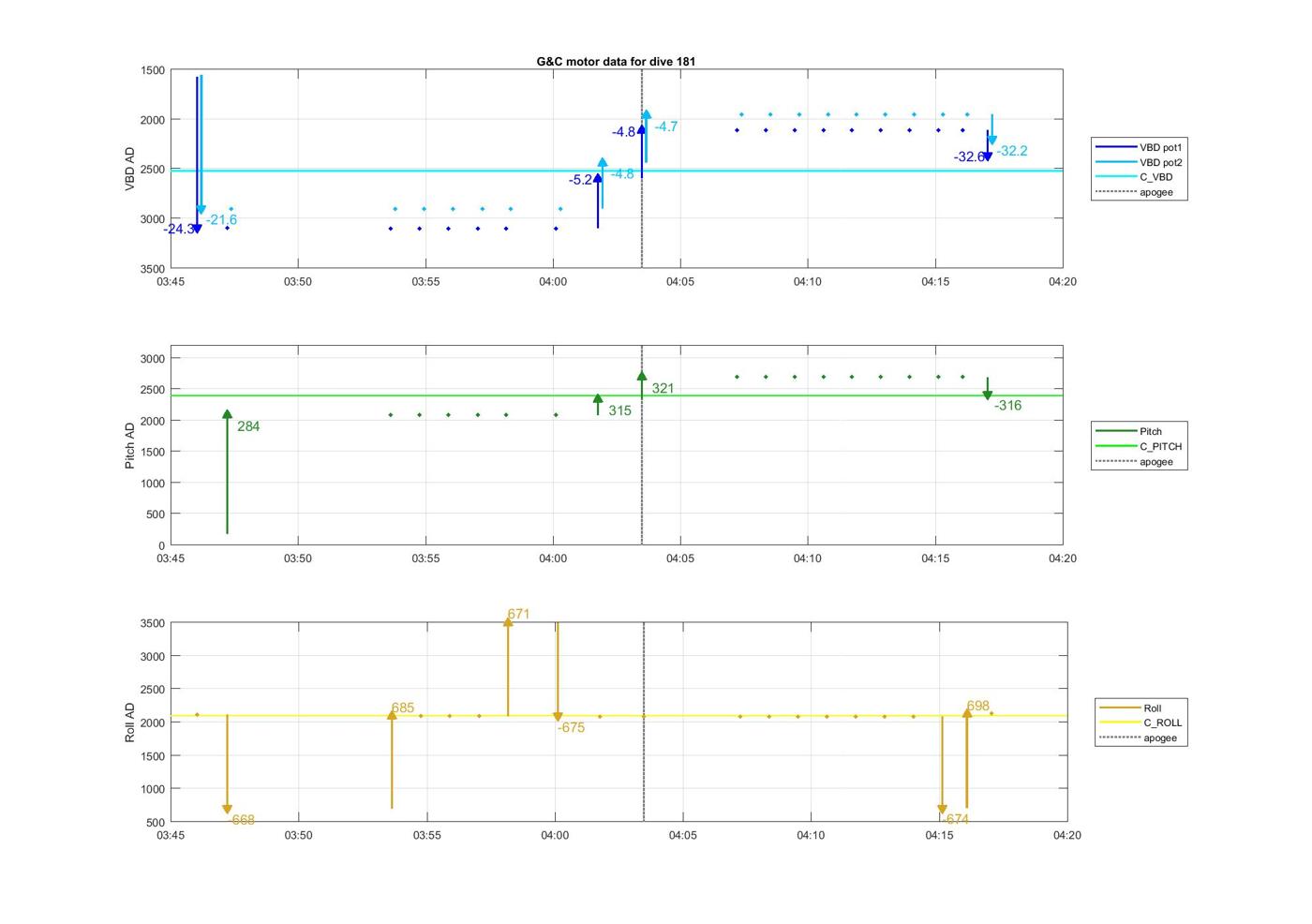Click the 1500 tick on VBD y-axis

point(152,70)
